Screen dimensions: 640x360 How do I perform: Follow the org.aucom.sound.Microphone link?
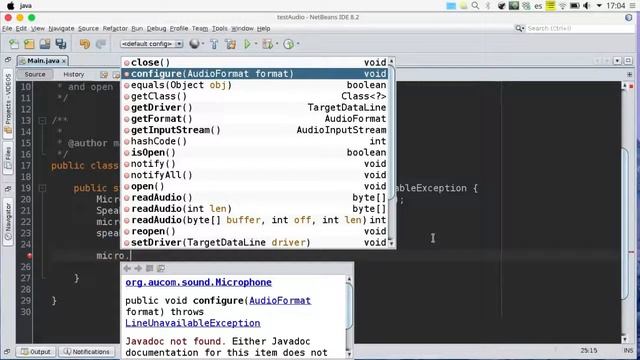click(198, 282)
